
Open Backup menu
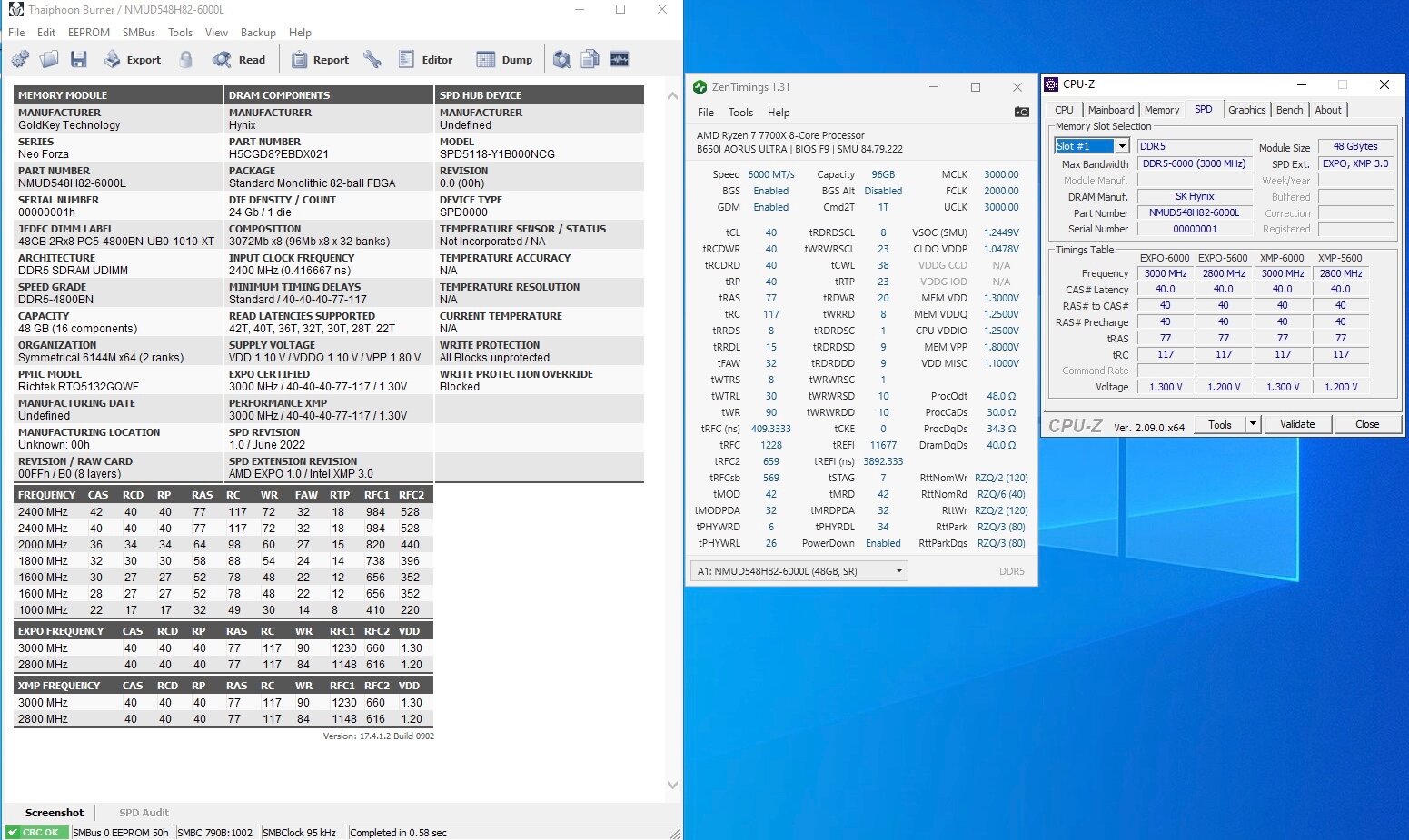[258, 33]
